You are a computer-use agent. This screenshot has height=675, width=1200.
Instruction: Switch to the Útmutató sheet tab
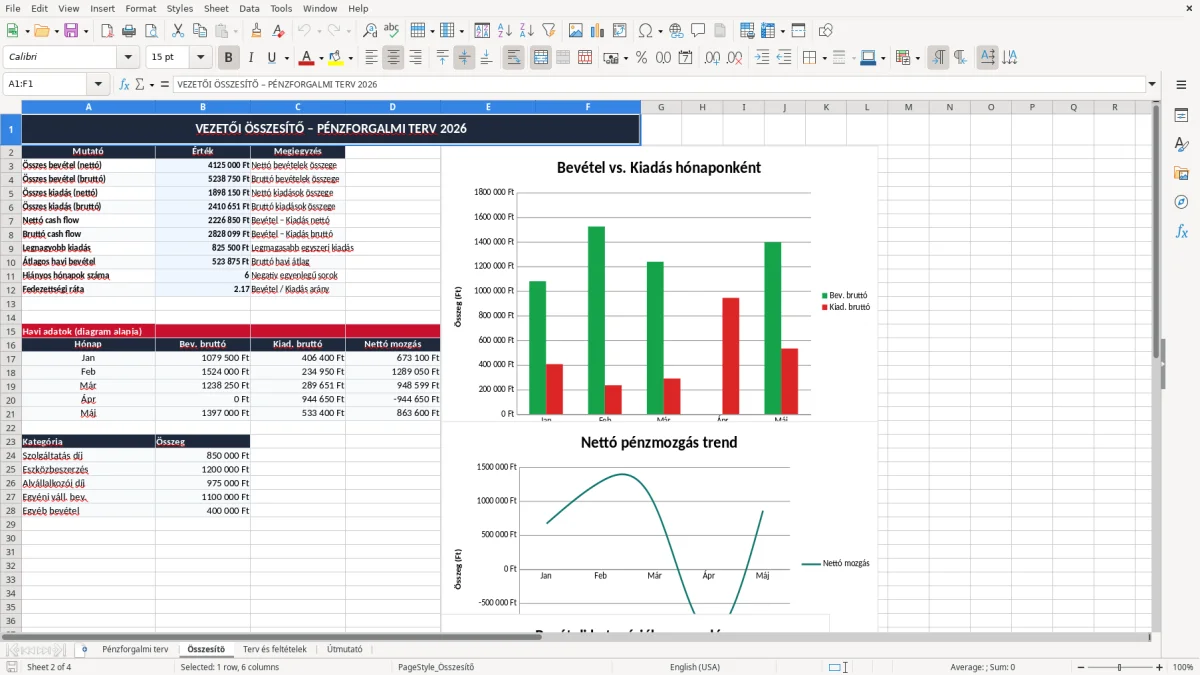tap(345, 649)
